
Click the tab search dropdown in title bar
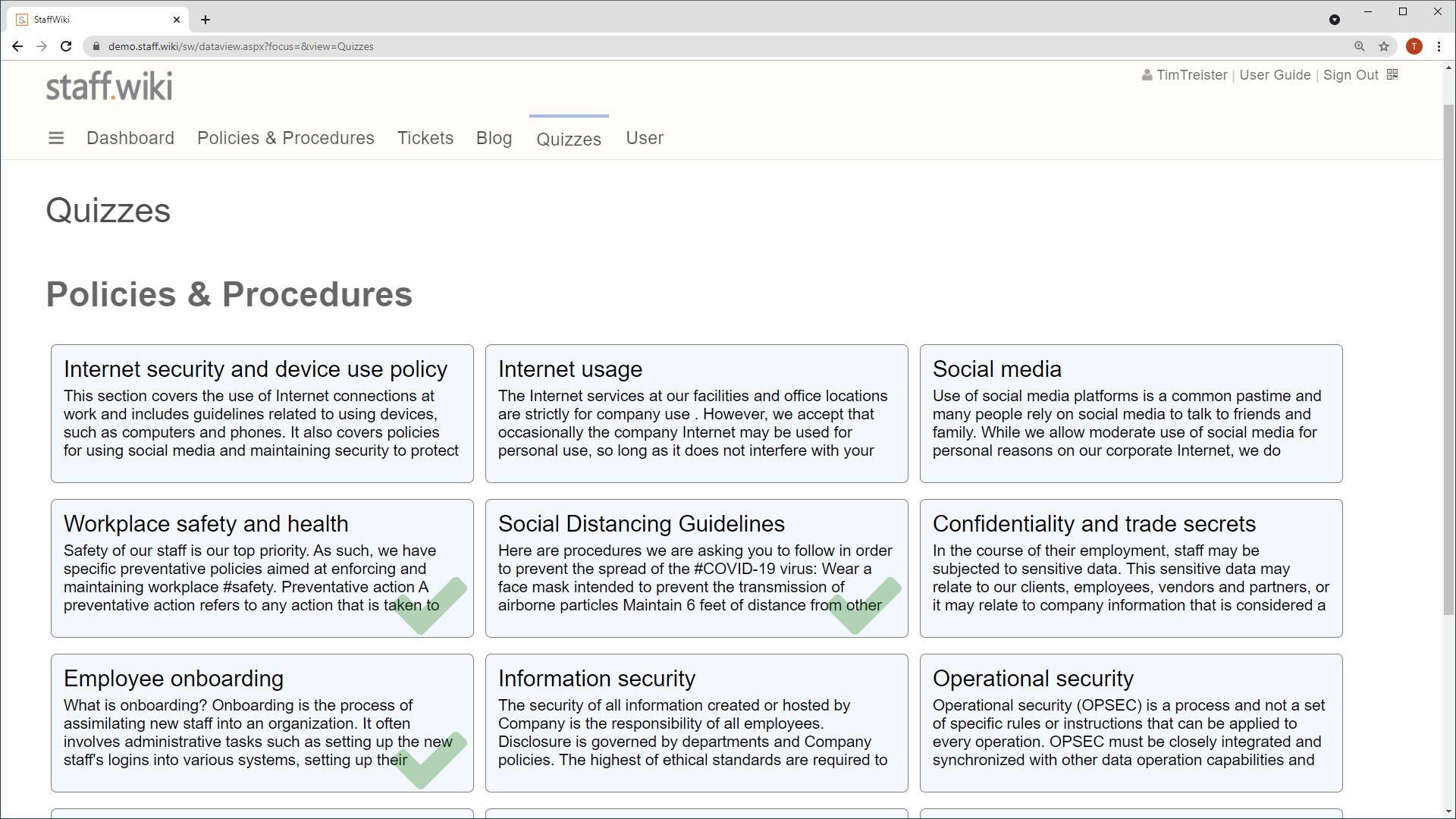click(x=1335, y=20)
